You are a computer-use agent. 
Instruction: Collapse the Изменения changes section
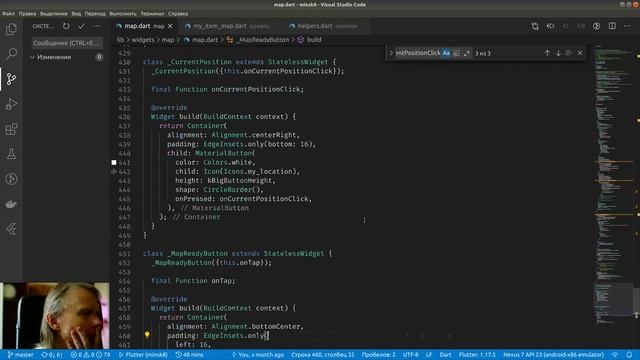pyautogui.click(x=32, y=57)
